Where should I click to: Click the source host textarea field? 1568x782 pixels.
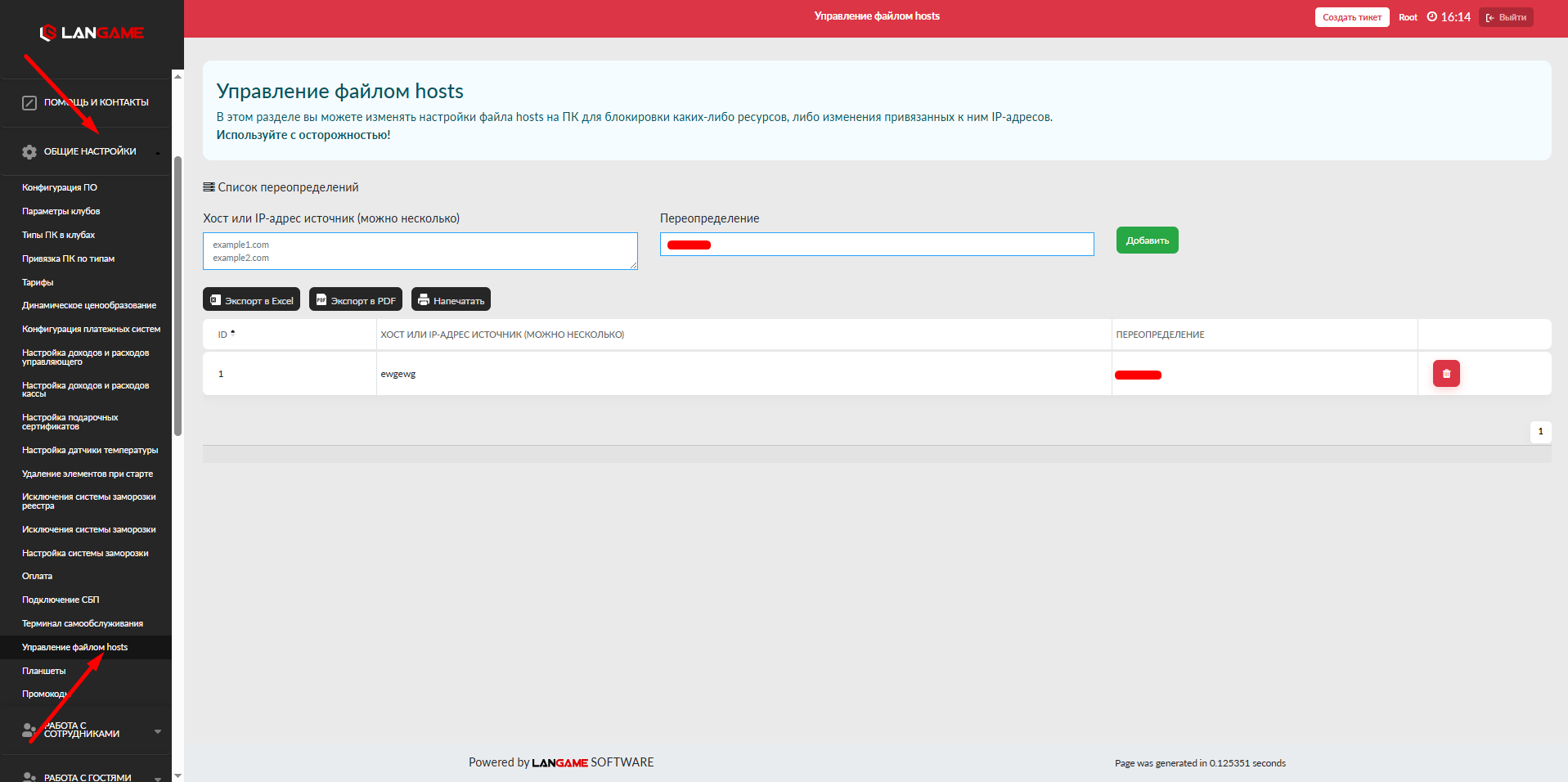click(x=420, y=251)
